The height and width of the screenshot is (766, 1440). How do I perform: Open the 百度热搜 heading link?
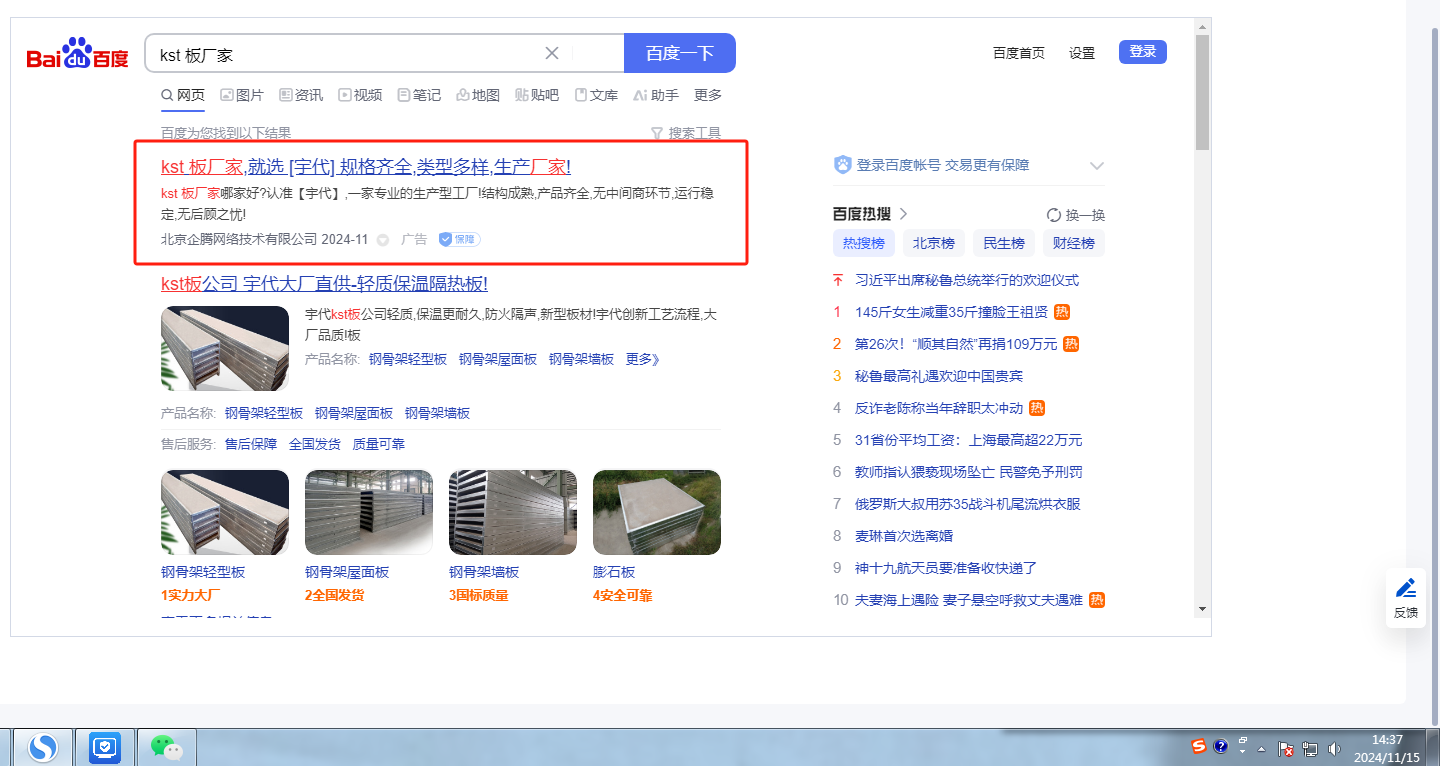pyautogui.click(x=870, y=214)
